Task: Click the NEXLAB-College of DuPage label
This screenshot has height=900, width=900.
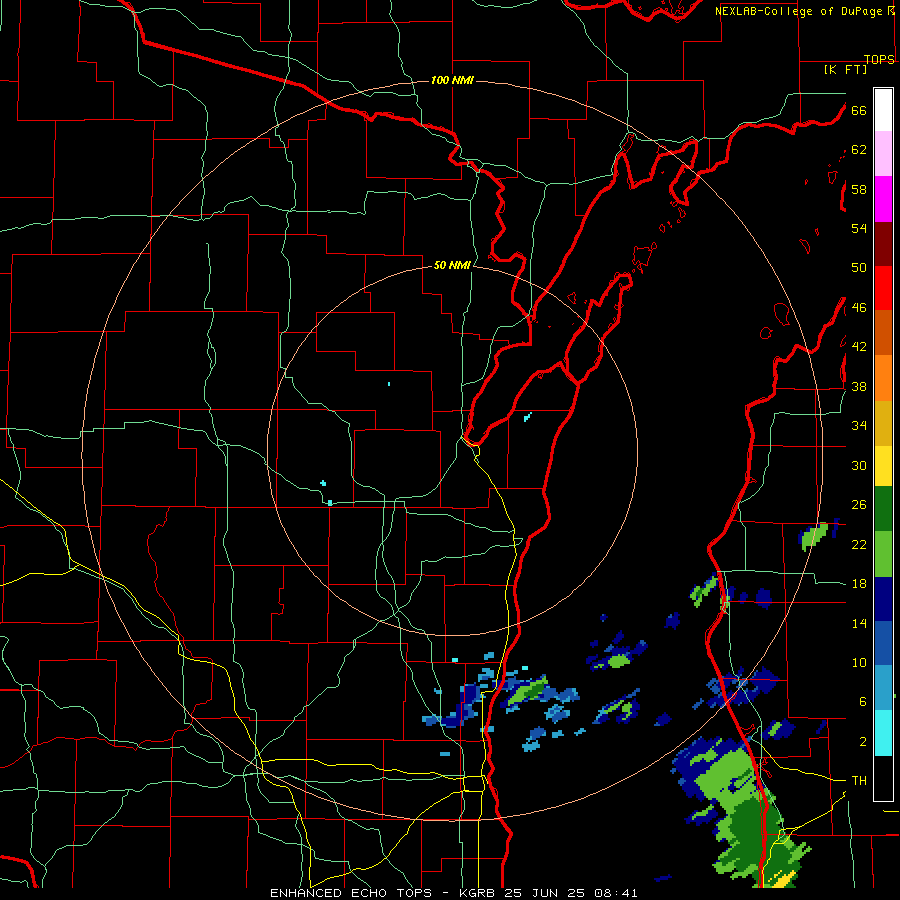Action: (800, 11)
